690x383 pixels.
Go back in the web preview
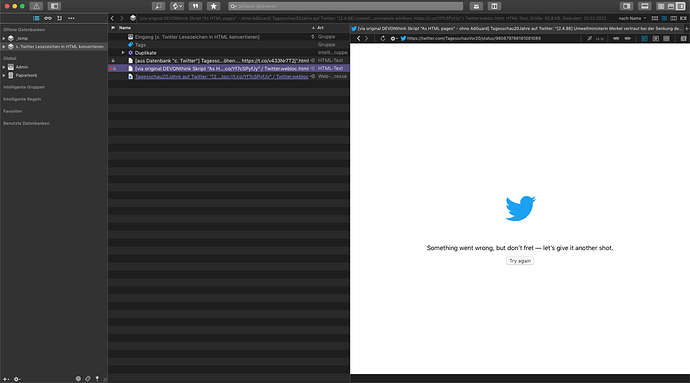coord(358,38)
